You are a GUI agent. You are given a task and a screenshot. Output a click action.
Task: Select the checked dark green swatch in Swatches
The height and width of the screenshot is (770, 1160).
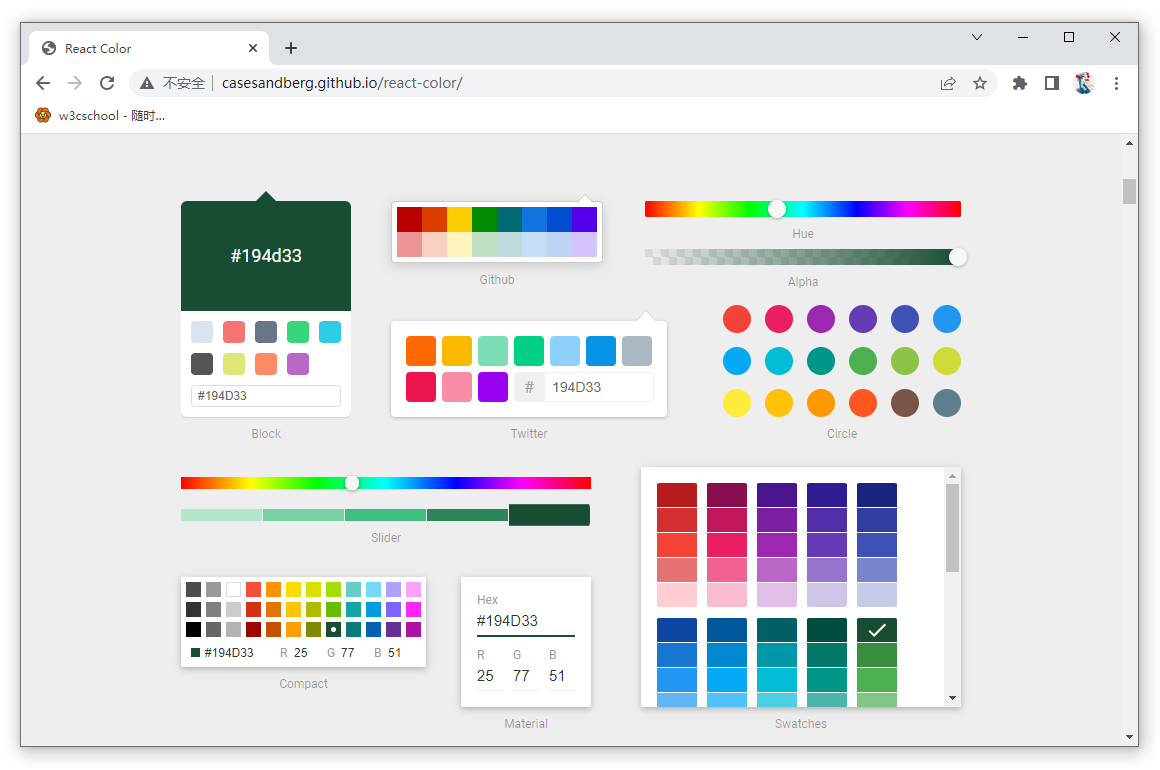(x=876, y=630)
